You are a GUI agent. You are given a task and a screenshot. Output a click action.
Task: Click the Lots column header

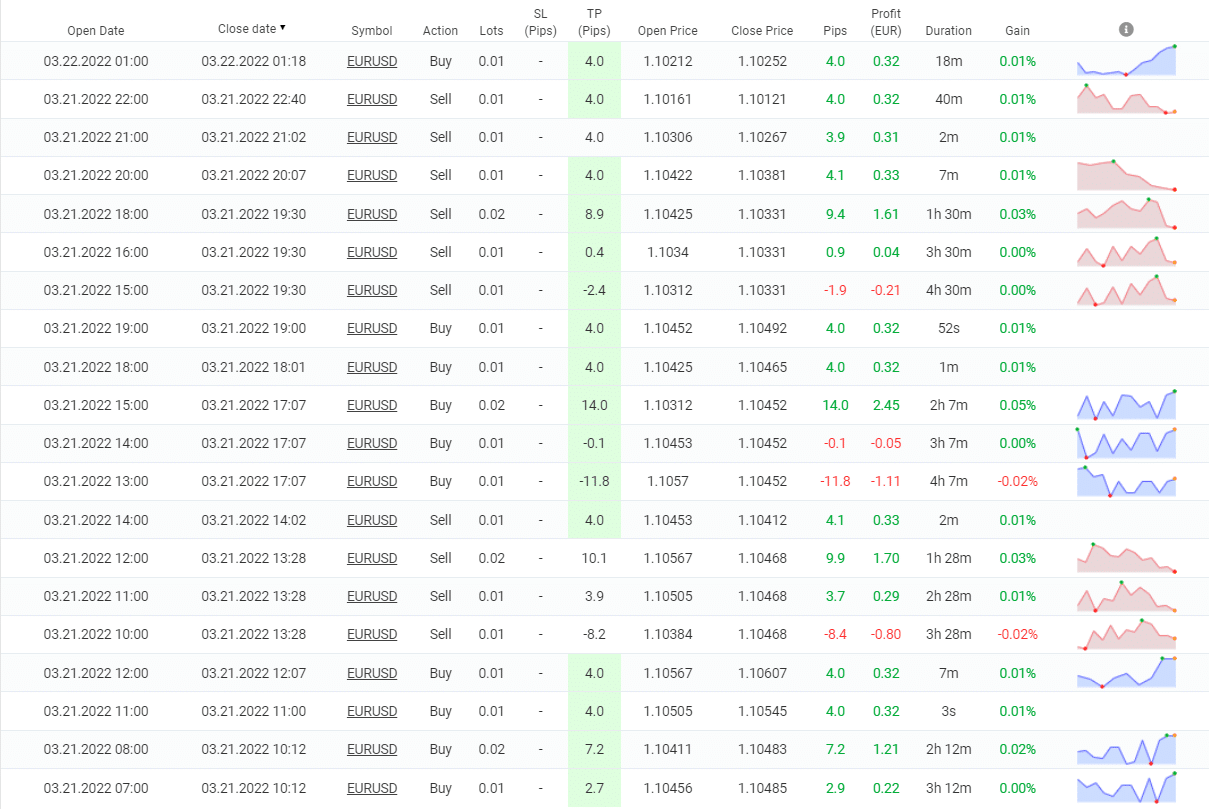[x=491, y=31]
